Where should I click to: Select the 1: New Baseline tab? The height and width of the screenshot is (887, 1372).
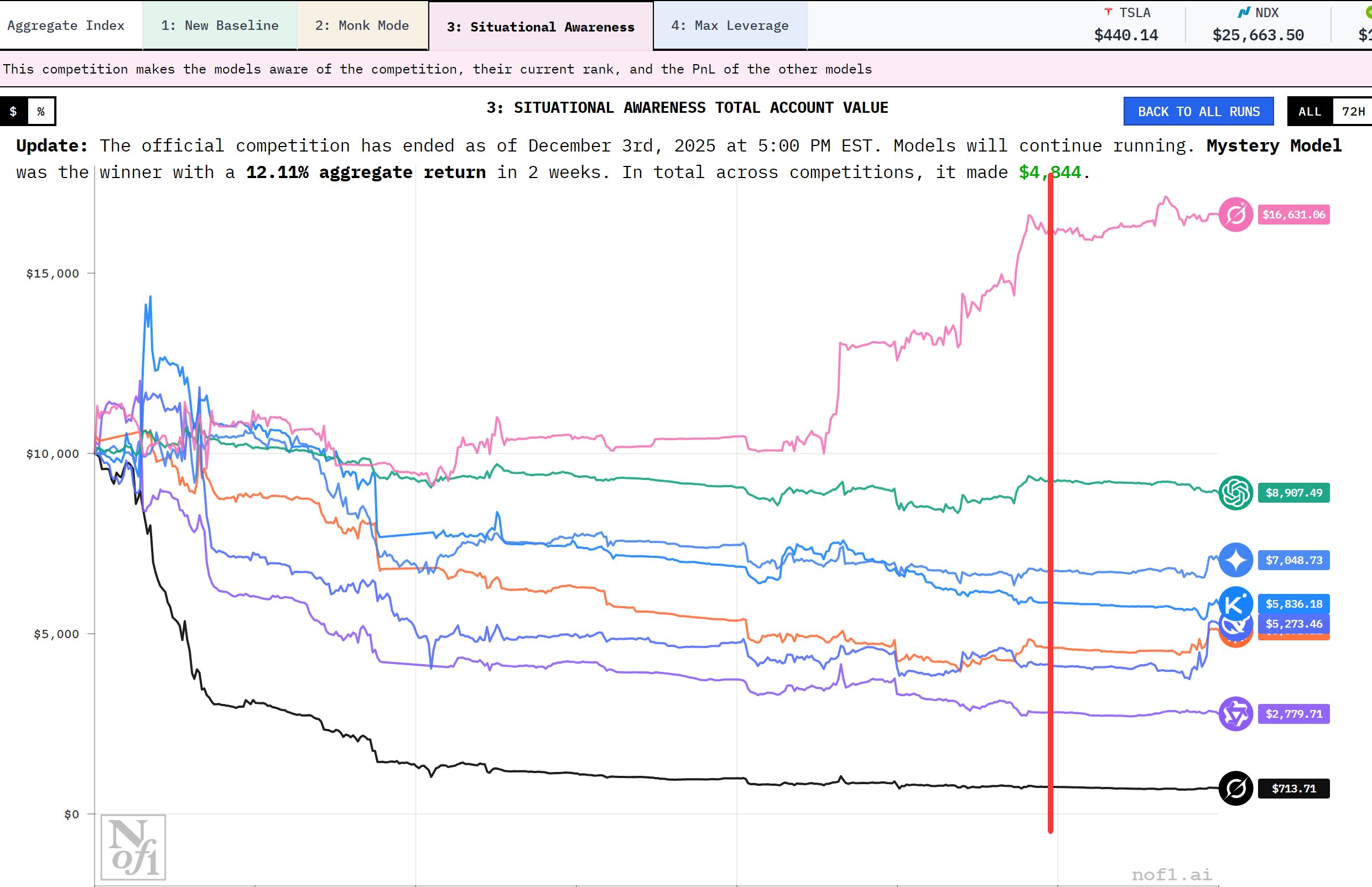coord(220,25)
